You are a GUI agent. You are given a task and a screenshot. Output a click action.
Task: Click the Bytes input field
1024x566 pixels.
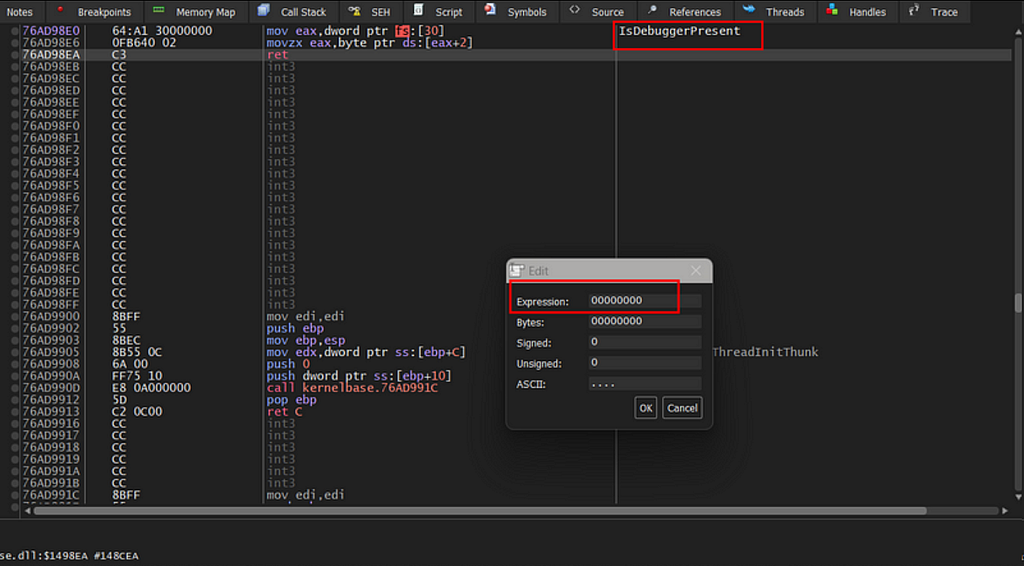645,321
